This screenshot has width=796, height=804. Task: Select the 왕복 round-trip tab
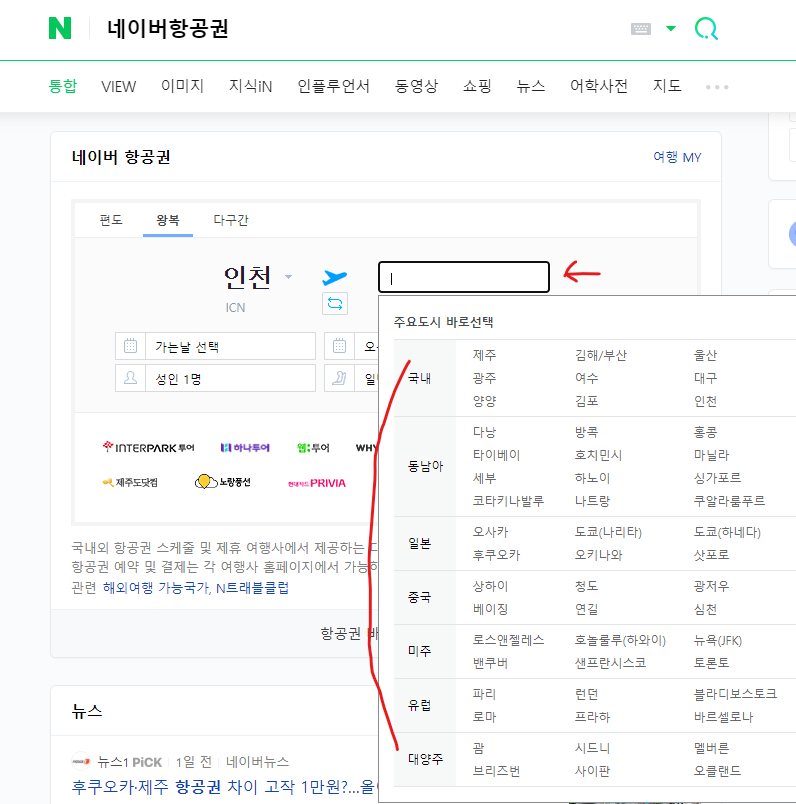pyautogui.click(x=168, y=220)
